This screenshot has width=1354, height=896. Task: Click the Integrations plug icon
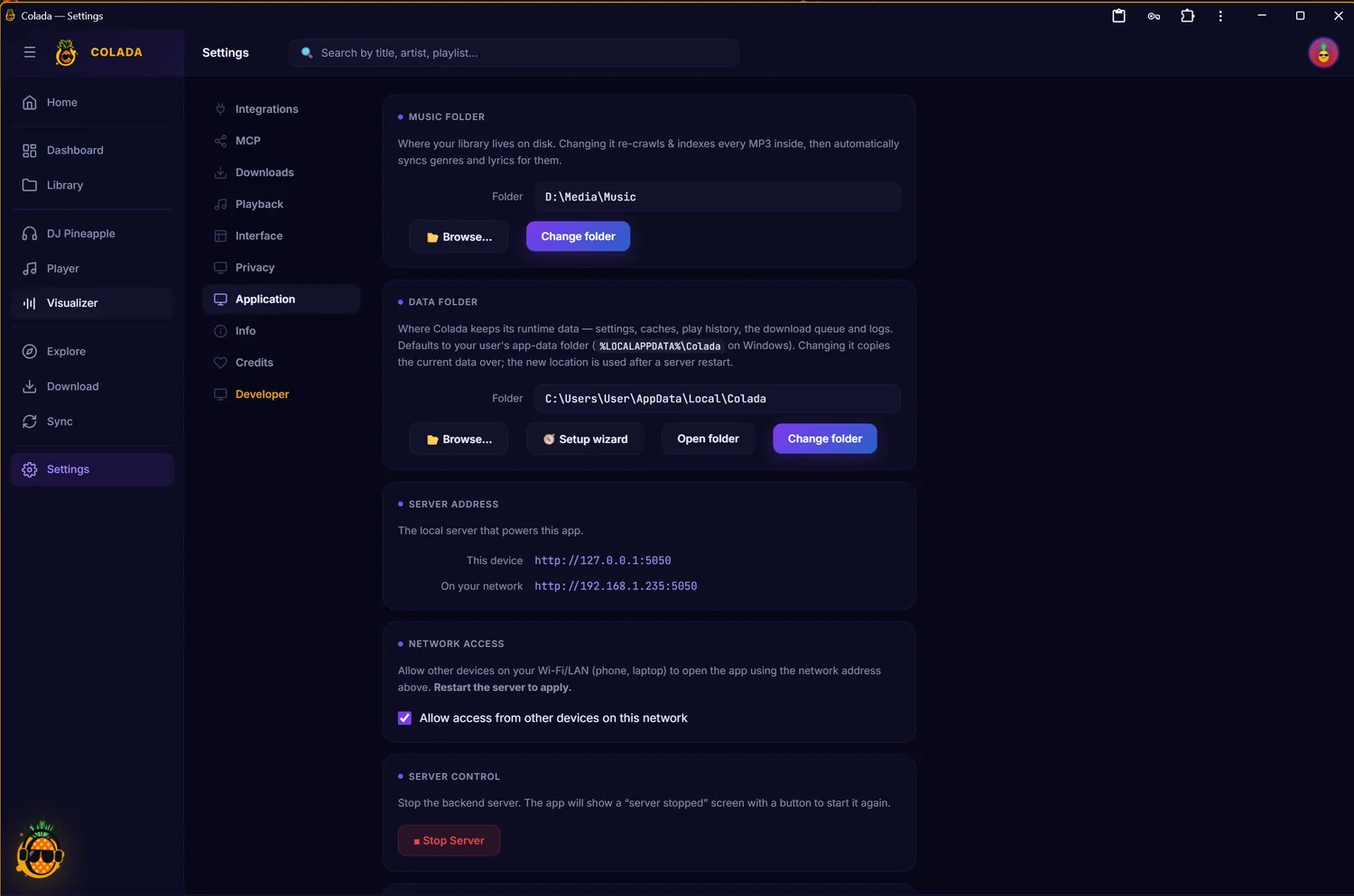tap(220, 109)
